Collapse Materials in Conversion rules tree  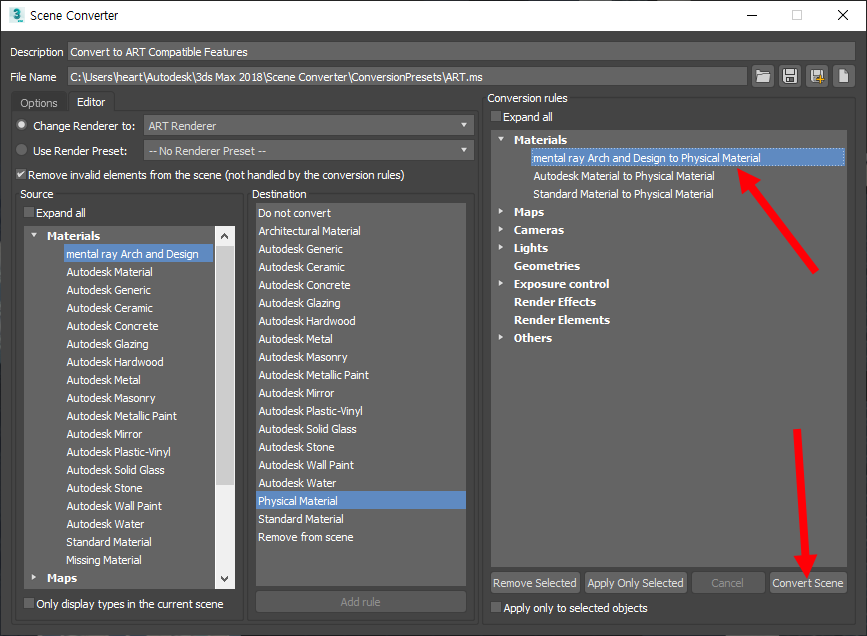tap(501, 139)
